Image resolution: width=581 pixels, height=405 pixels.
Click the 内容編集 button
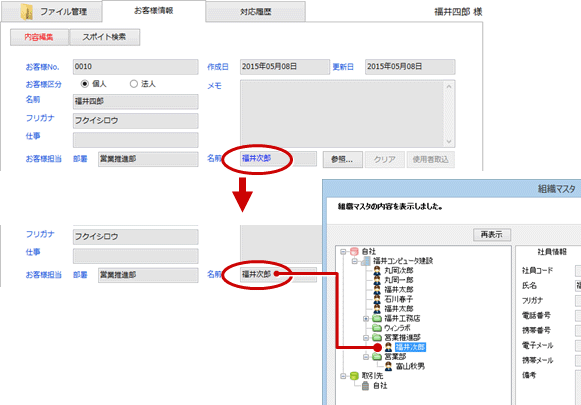point(39,37)
